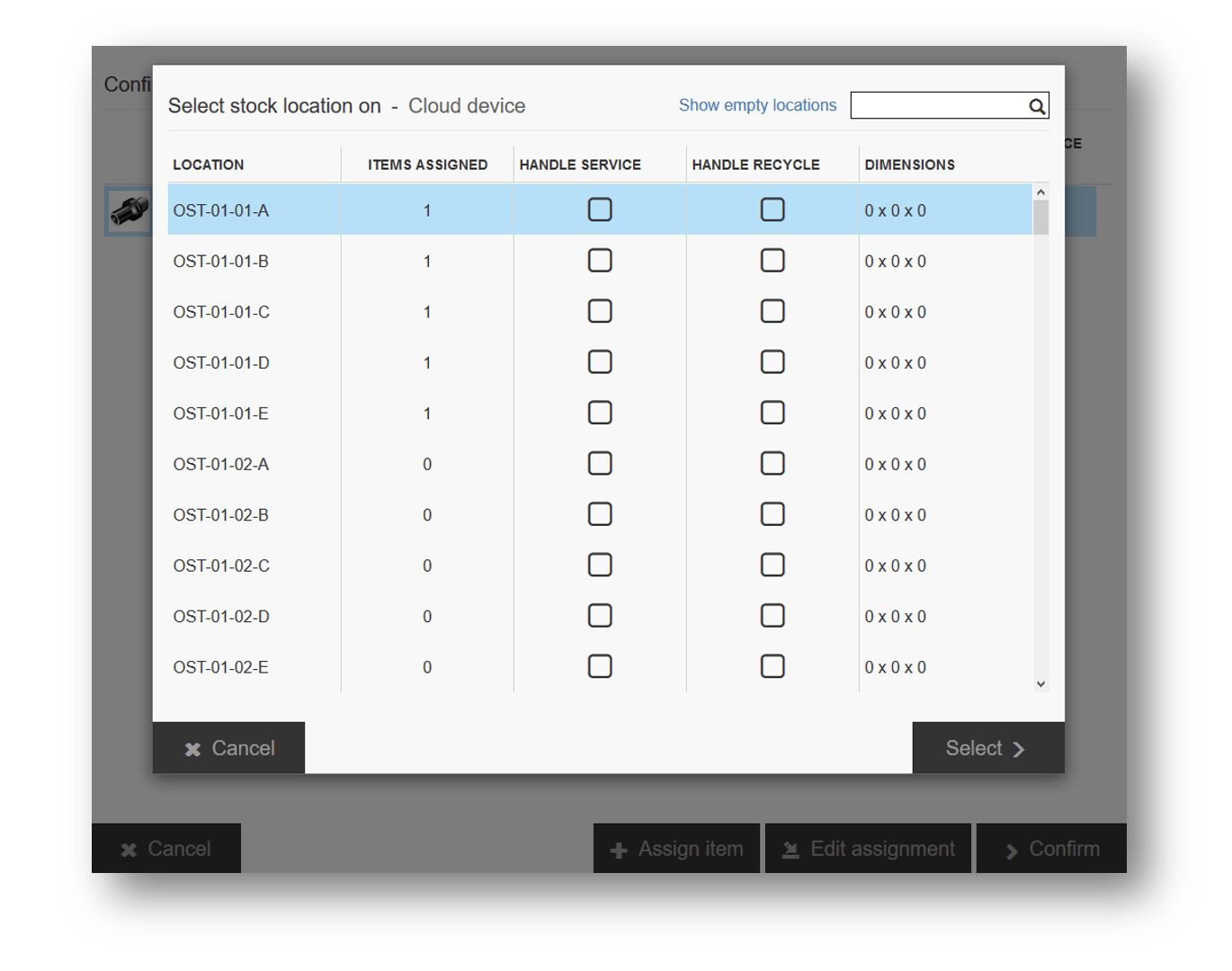Tick Handle Recycle for OST-01-01-B

(772, 261)
